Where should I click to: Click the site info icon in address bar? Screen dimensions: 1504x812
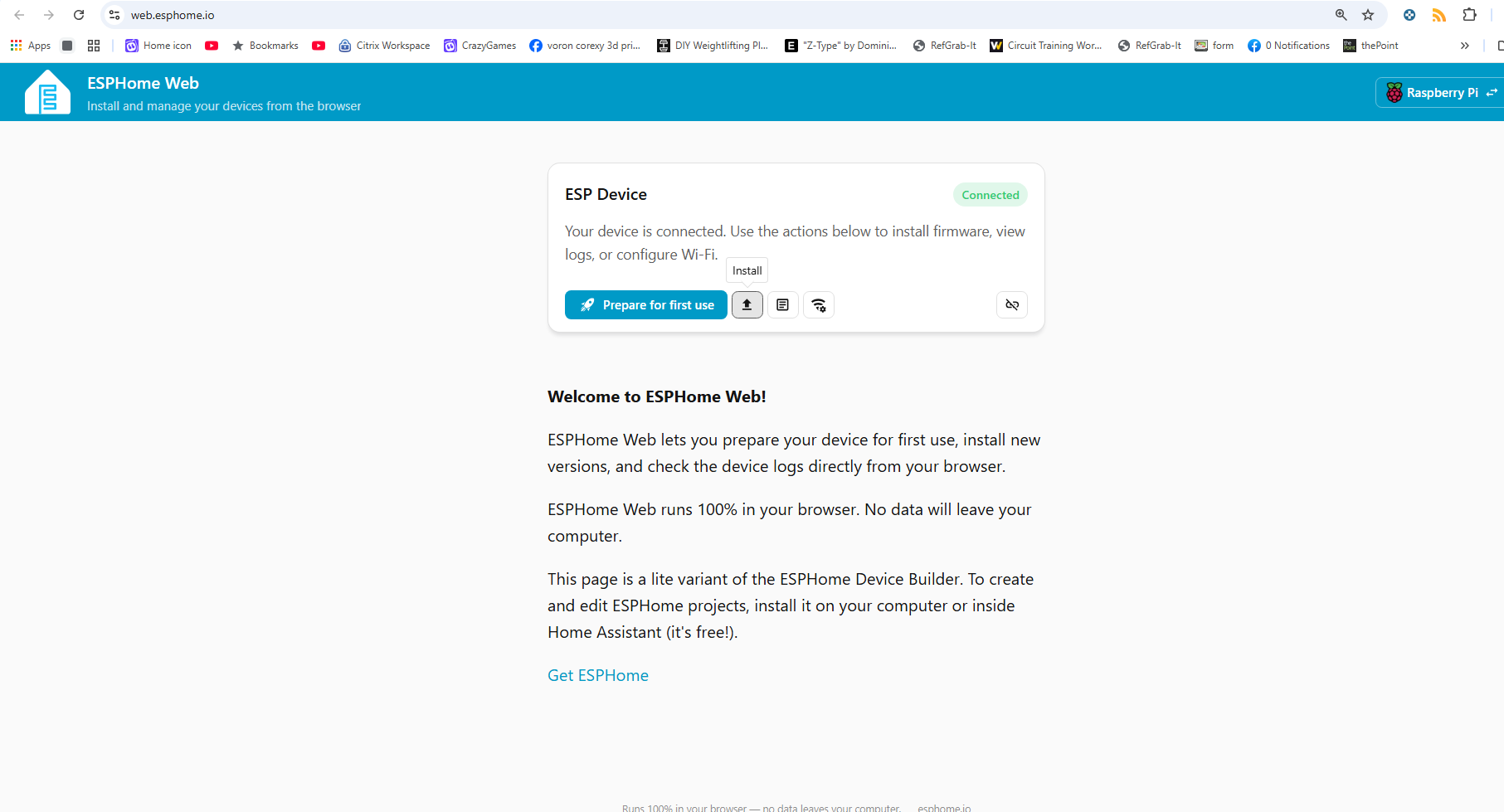pyautogui.click(x=114, y=15)
